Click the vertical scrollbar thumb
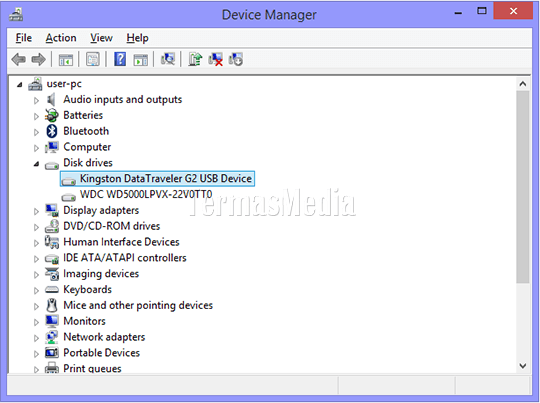The height and width of the screenshot is (403, 540). [523, 187]
